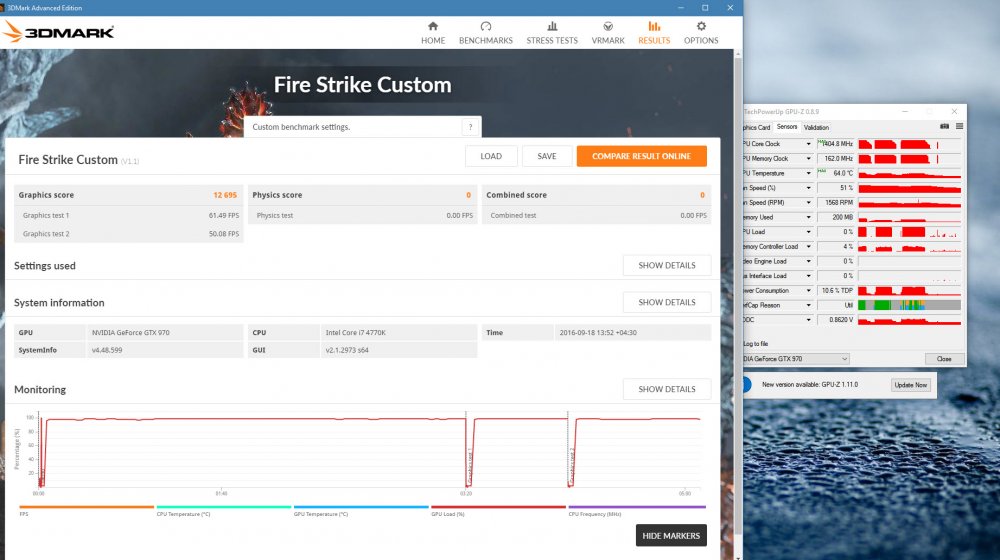
Task: Open the Options gear
Action: (x=701, y=32)
